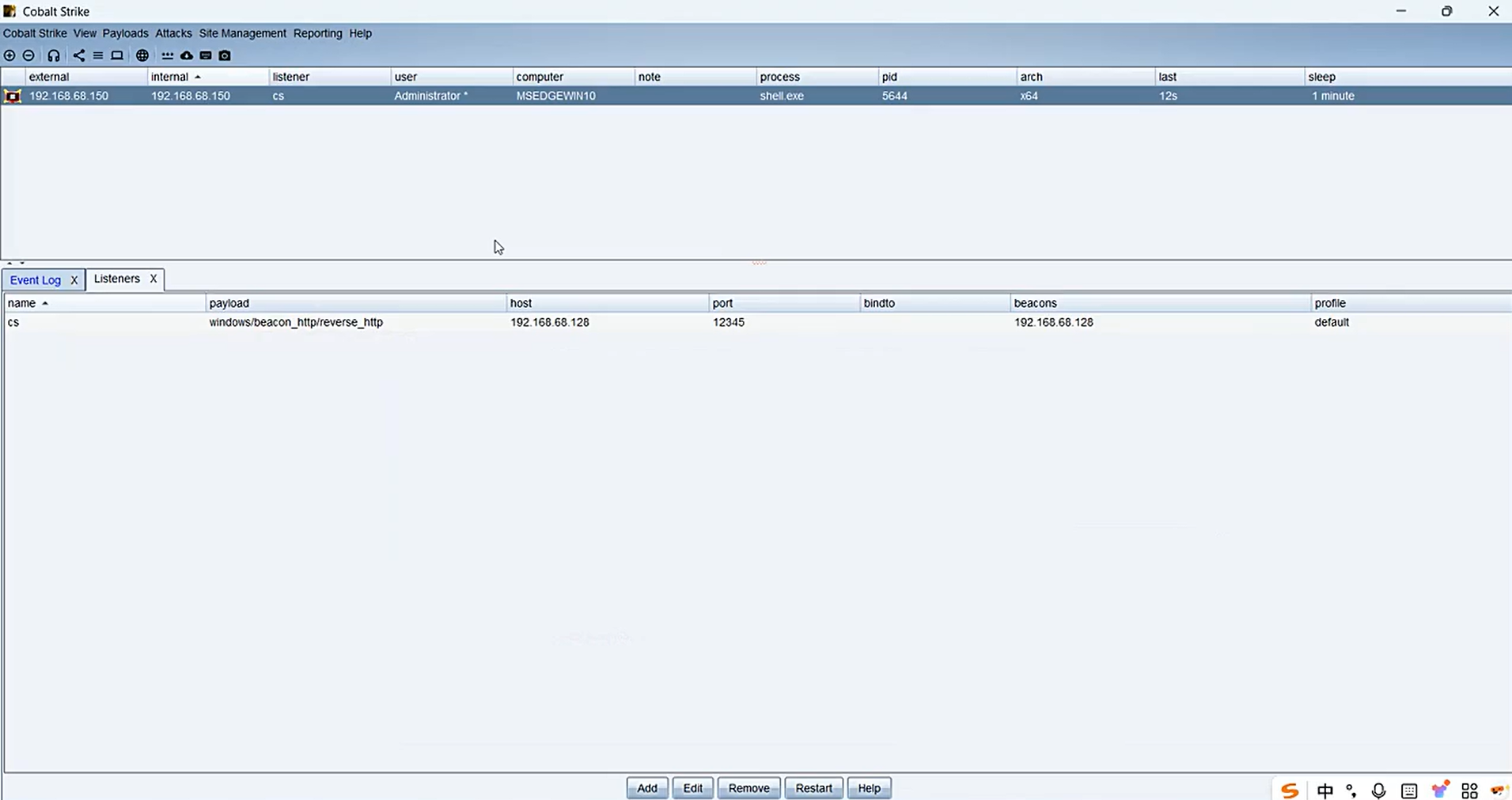Open keystrokes keyboard icon
1512x800 pixels.
click(x=206, y=55)
